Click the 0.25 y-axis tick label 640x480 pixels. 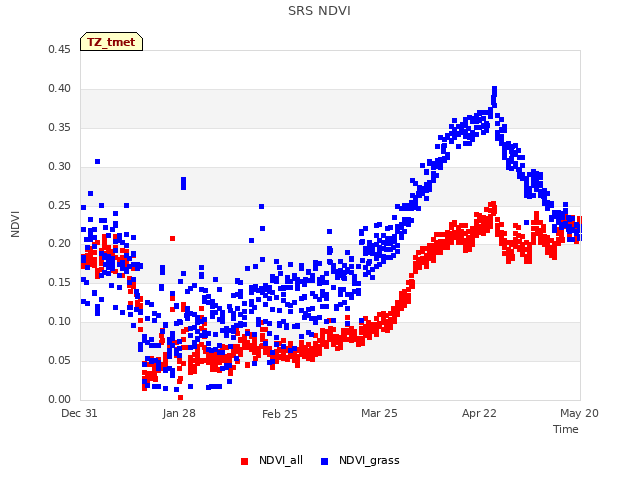[59, 205]
